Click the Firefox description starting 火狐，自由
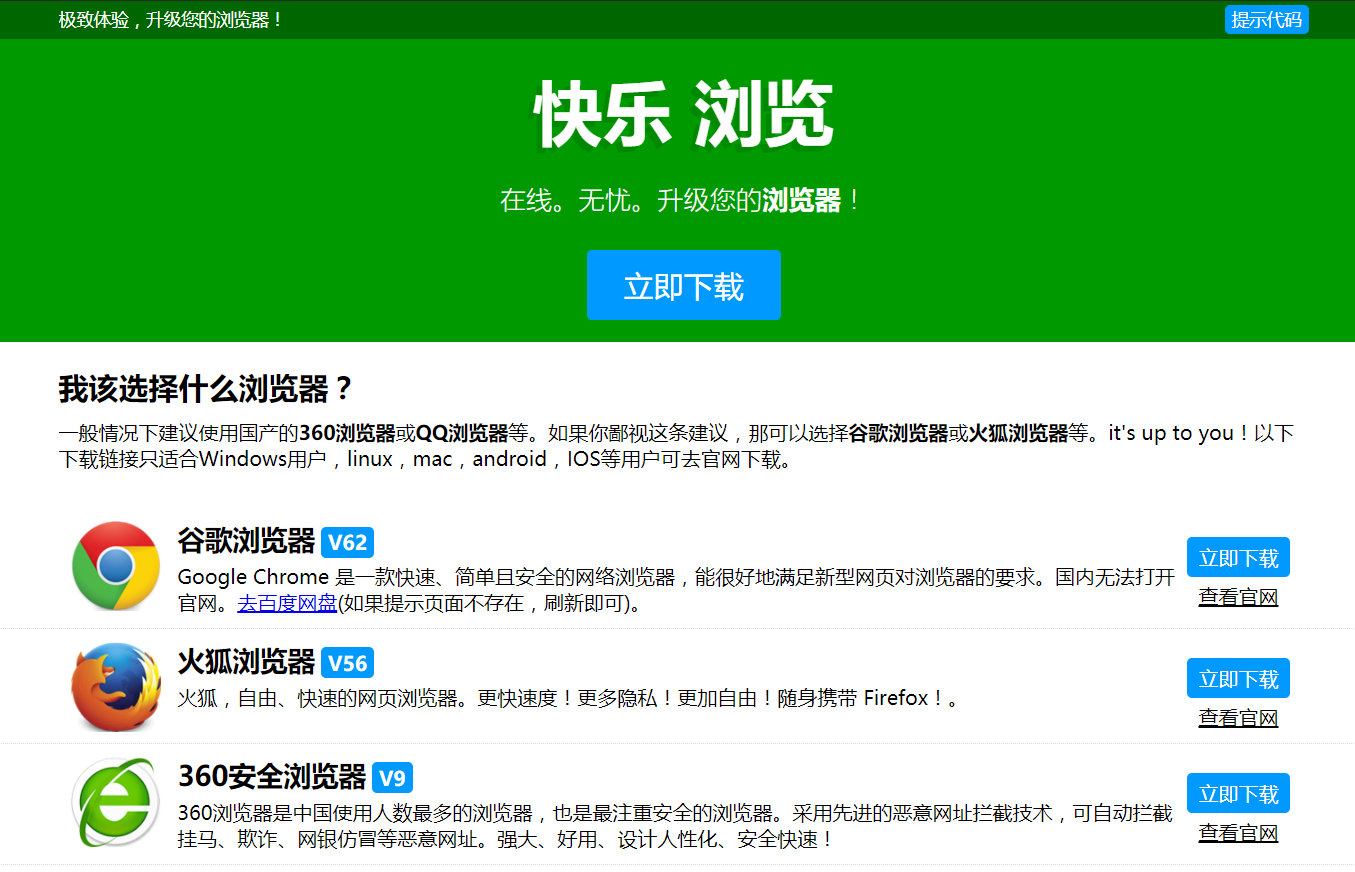Viewport: 1355px width, 872px height. click(x=569, y=698)
